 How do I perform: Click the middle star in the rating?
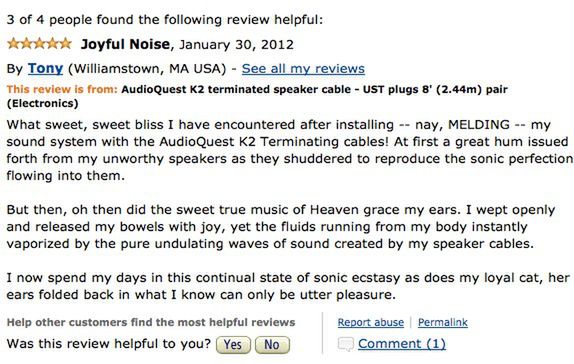(40, 44)
